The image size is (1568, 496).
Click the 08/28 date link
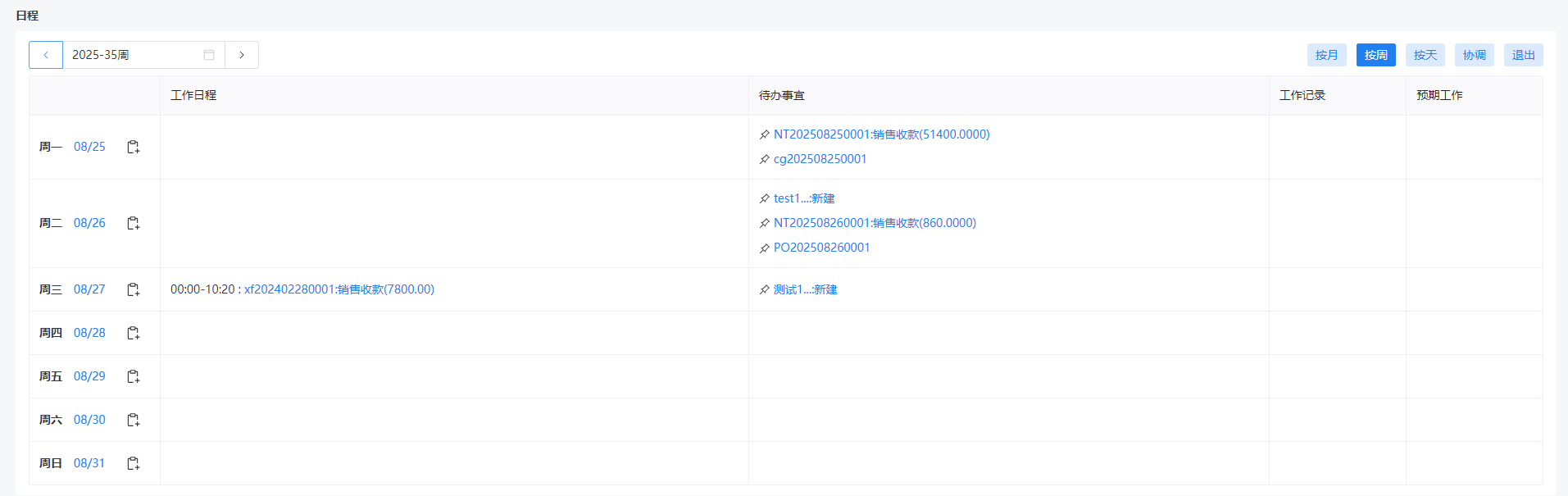coord(89,333)
